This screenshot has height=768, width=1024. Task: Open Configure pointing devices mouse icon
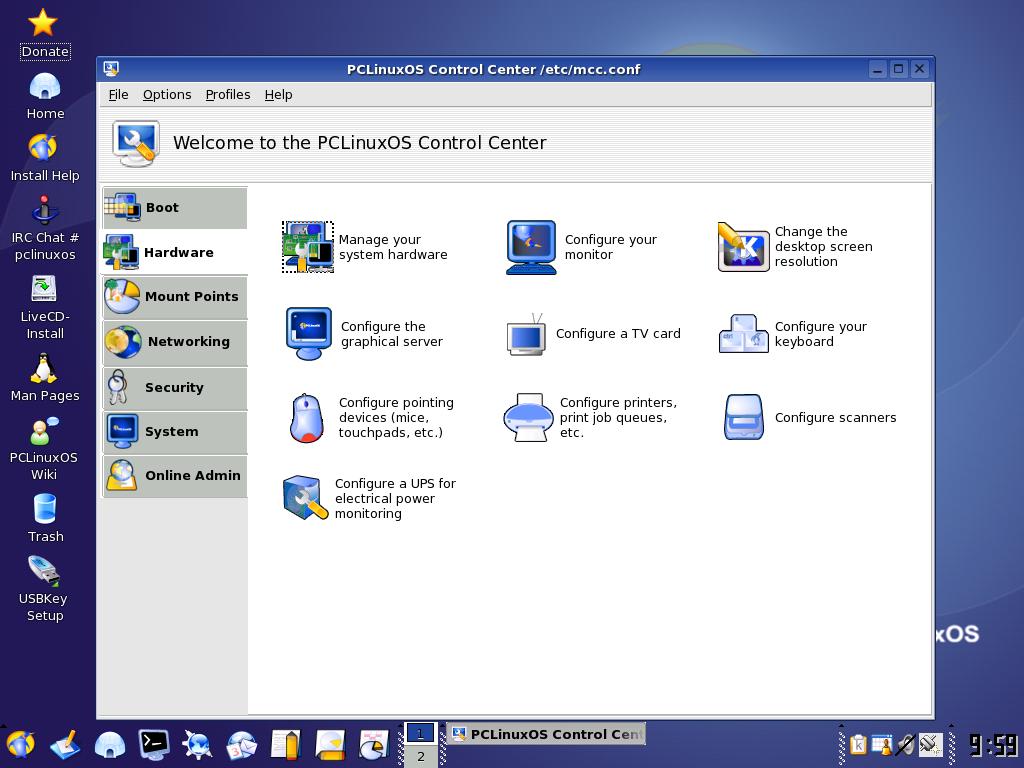click(x=306, y=418)
